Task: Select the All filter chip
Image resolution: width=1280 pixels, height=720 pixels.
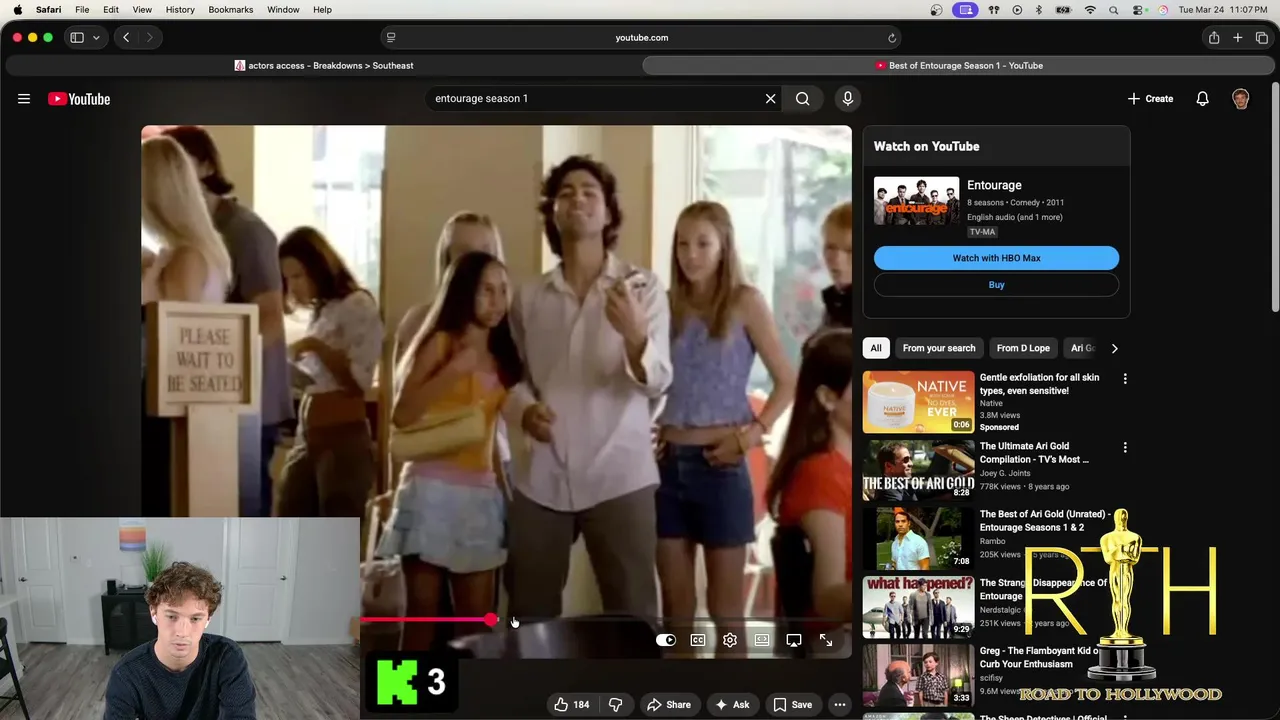Action: click(876, 348)
